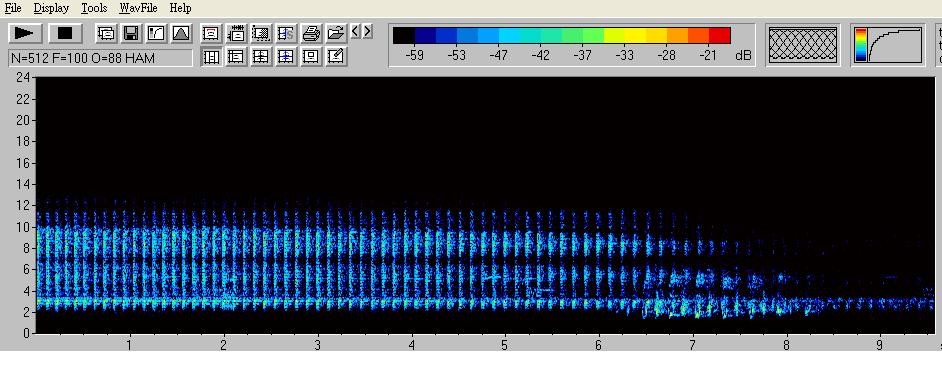Click the N=512 F=100 O=88 HAM parameters field
The width and height of the screenshot is (942, 384).
point(100,58)
